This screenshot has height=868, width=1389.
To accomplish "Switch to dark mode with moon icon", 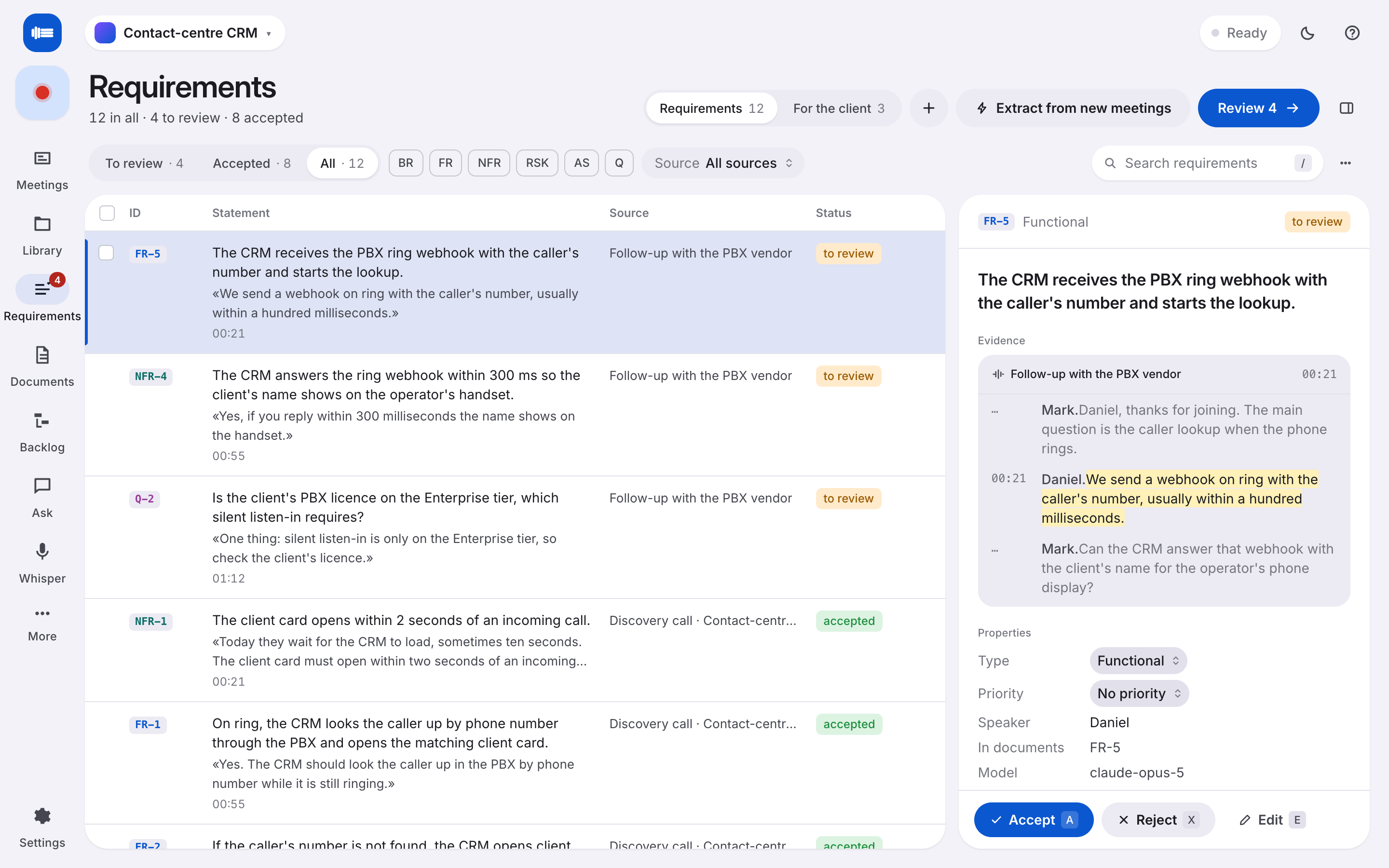I will click(1307, 33).
